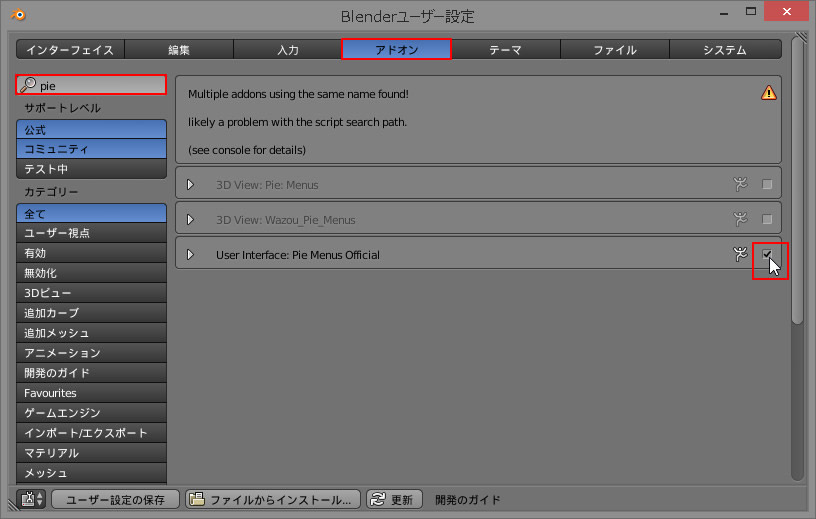816x519 pixels.
Task: Open the テーマ tab
Action: [x=506, y=49]
